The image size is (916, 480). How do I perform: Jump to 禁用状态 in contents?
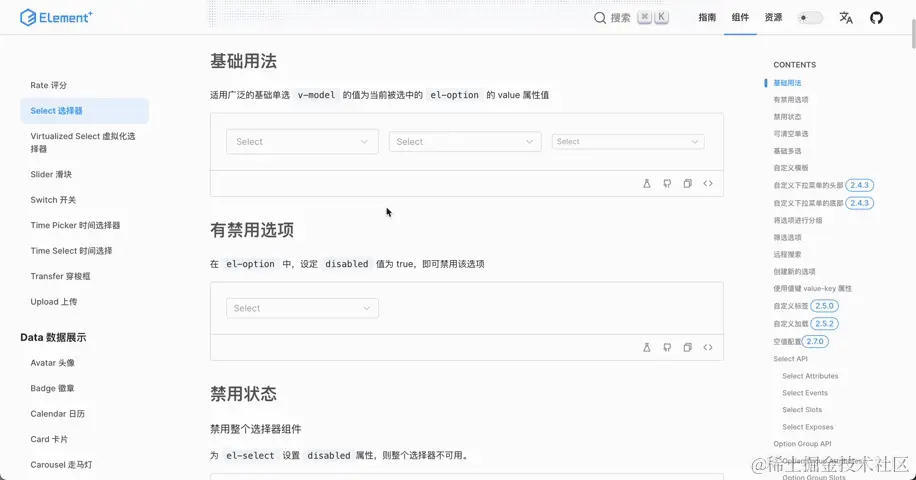[x=787, y=117]
